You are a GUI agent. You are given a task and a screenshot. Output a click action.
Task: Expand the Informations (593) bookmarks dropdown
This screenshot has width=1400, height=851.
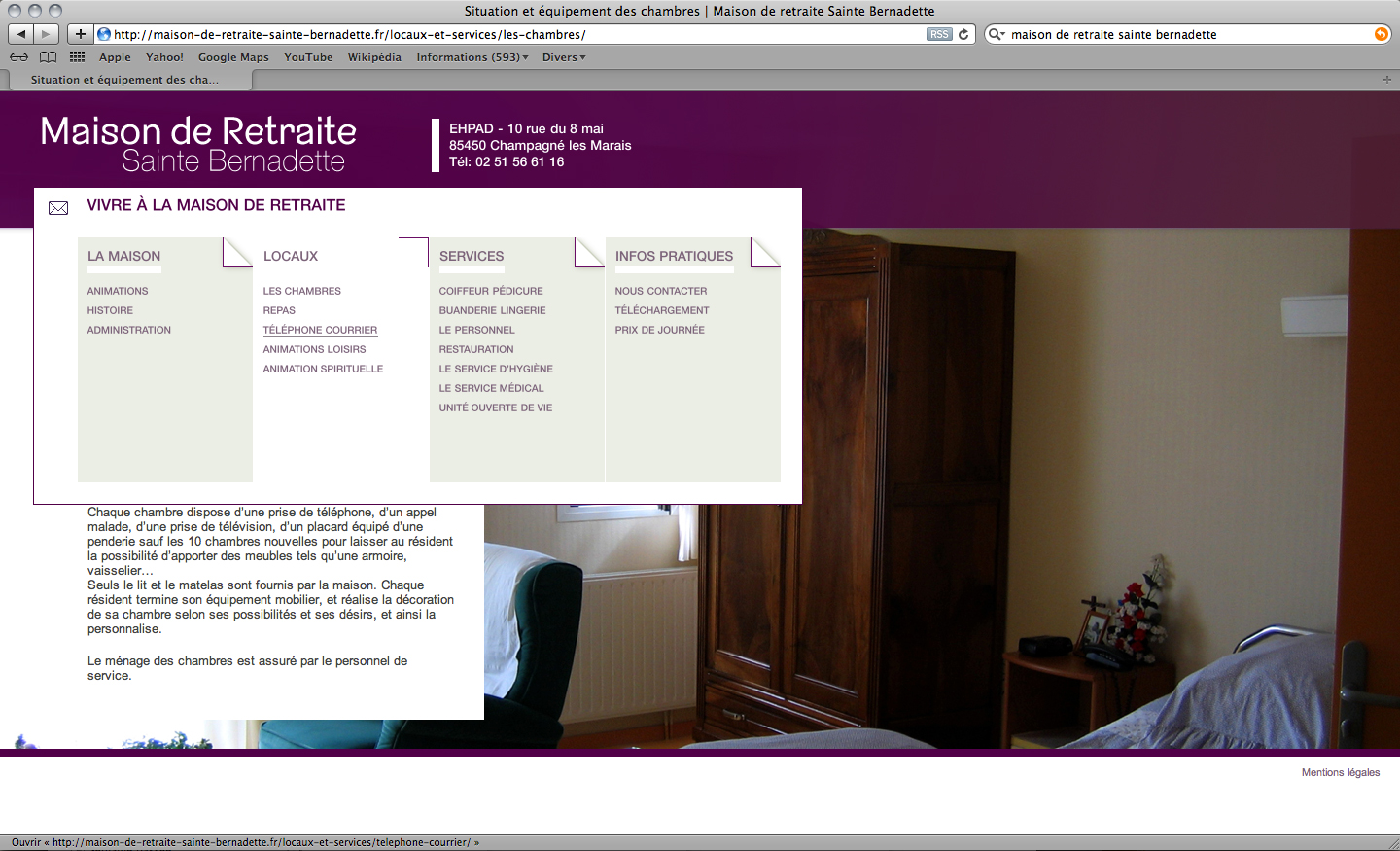(472, 57)
